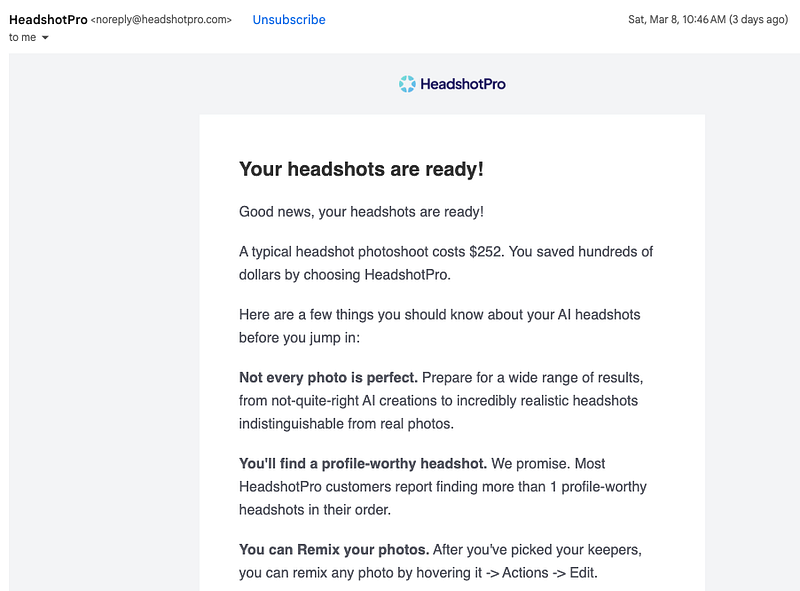800x591 pixels.
Task: Click sender address noreply@headshotpro.com
Action: (161, 20)
